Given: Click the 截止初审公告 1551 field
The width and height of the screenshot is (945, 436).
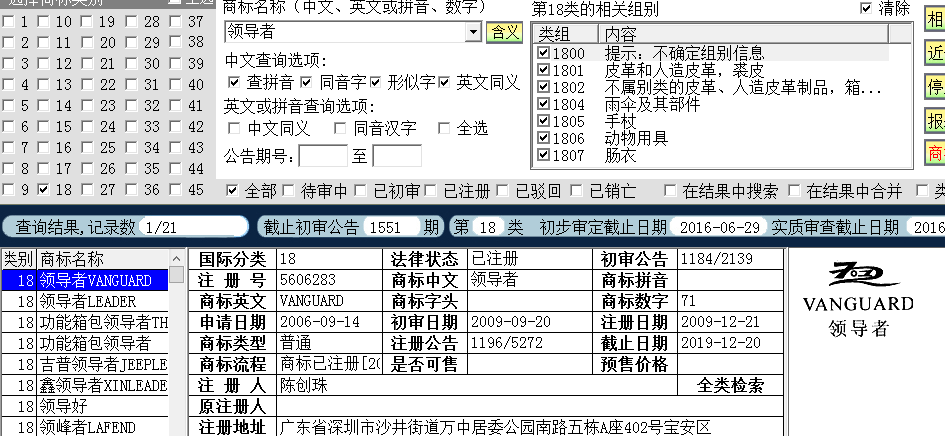Looking at the screenshot, I should point(391,227).
